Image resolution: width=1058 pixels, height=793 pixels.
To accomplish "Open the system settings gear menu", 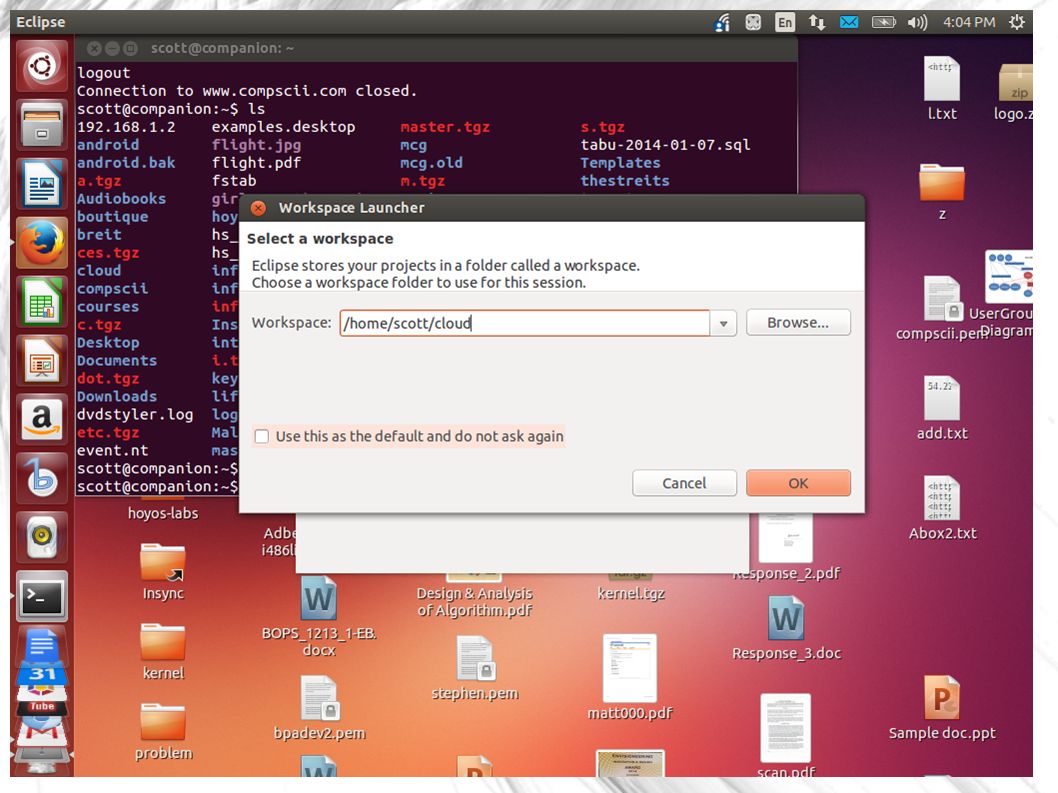I will tap(1017, 22).
